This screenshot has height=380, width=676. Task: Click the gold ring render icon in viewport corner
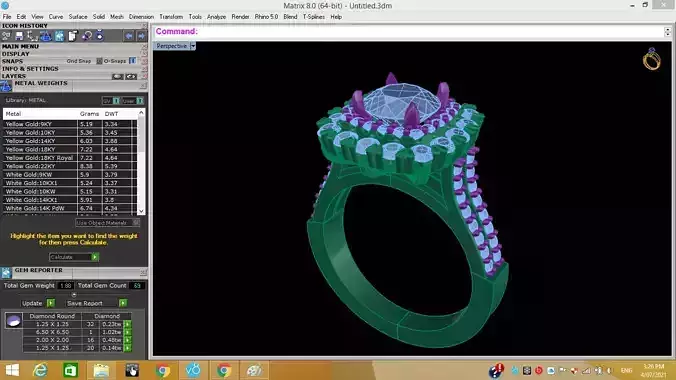click(x=651, y=59)
